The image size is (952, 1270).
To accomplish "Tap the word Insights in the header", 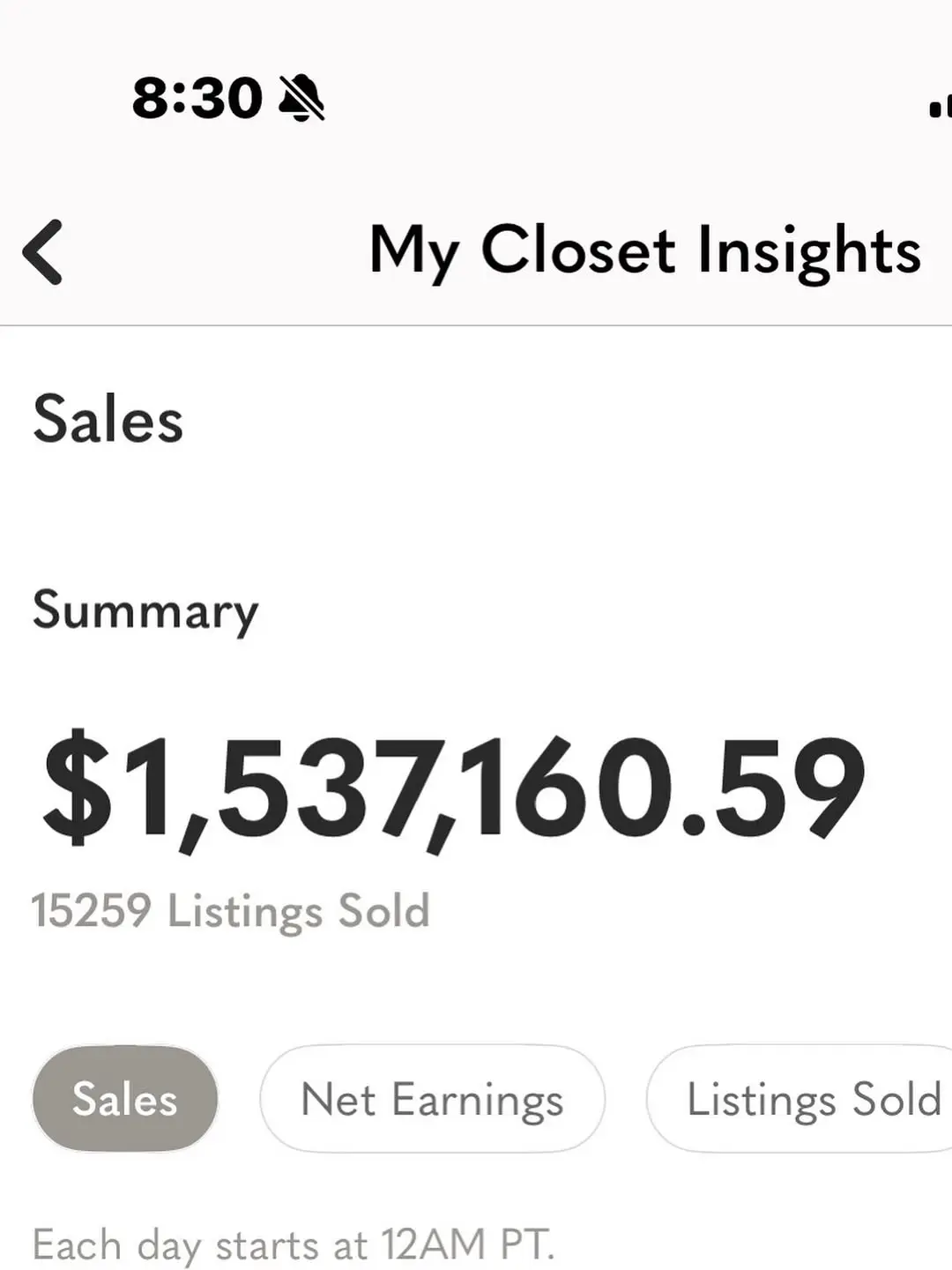I will pos(809,251).
